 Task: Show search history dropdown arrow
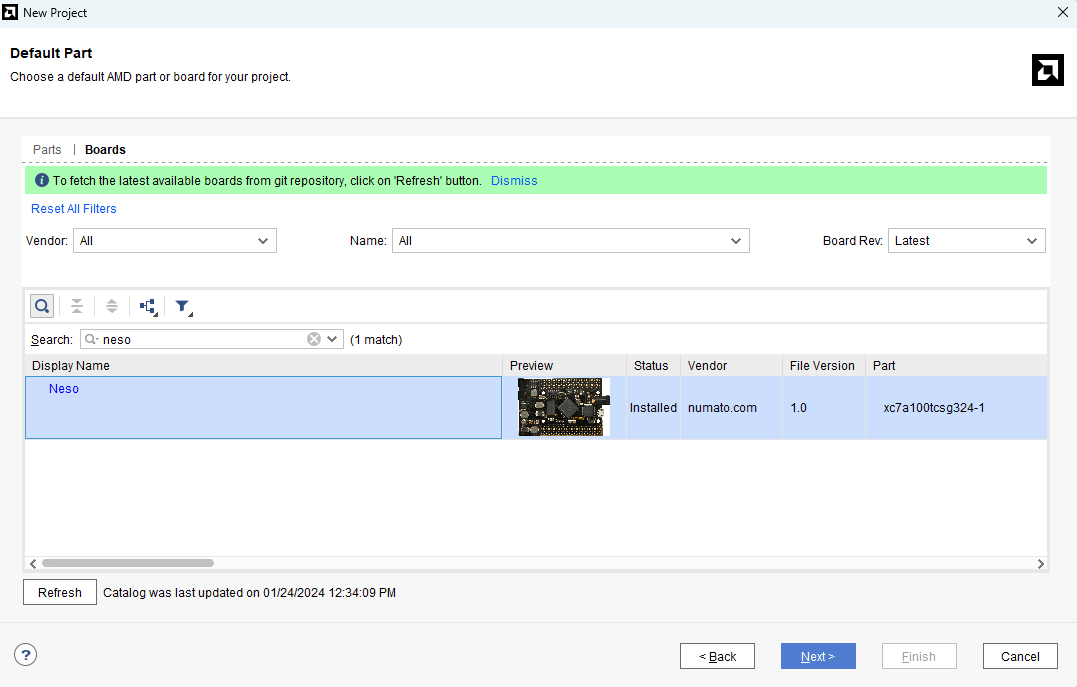pyautogui.click(x=333, y=339)
